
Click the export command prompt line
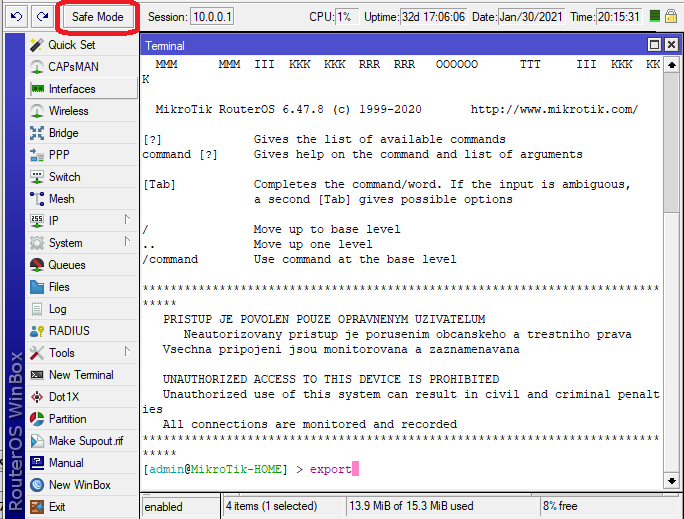(251, 469)
